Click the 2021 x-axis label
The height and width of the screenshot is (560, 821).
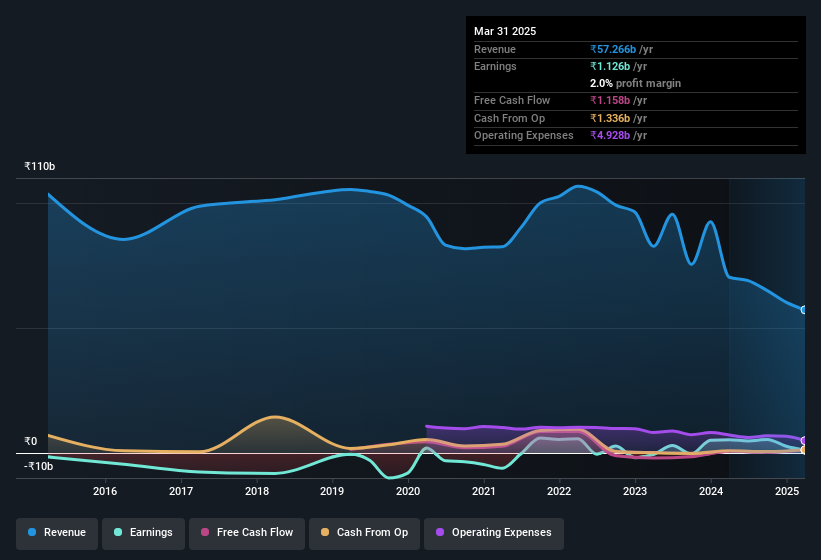pos(484,491)
